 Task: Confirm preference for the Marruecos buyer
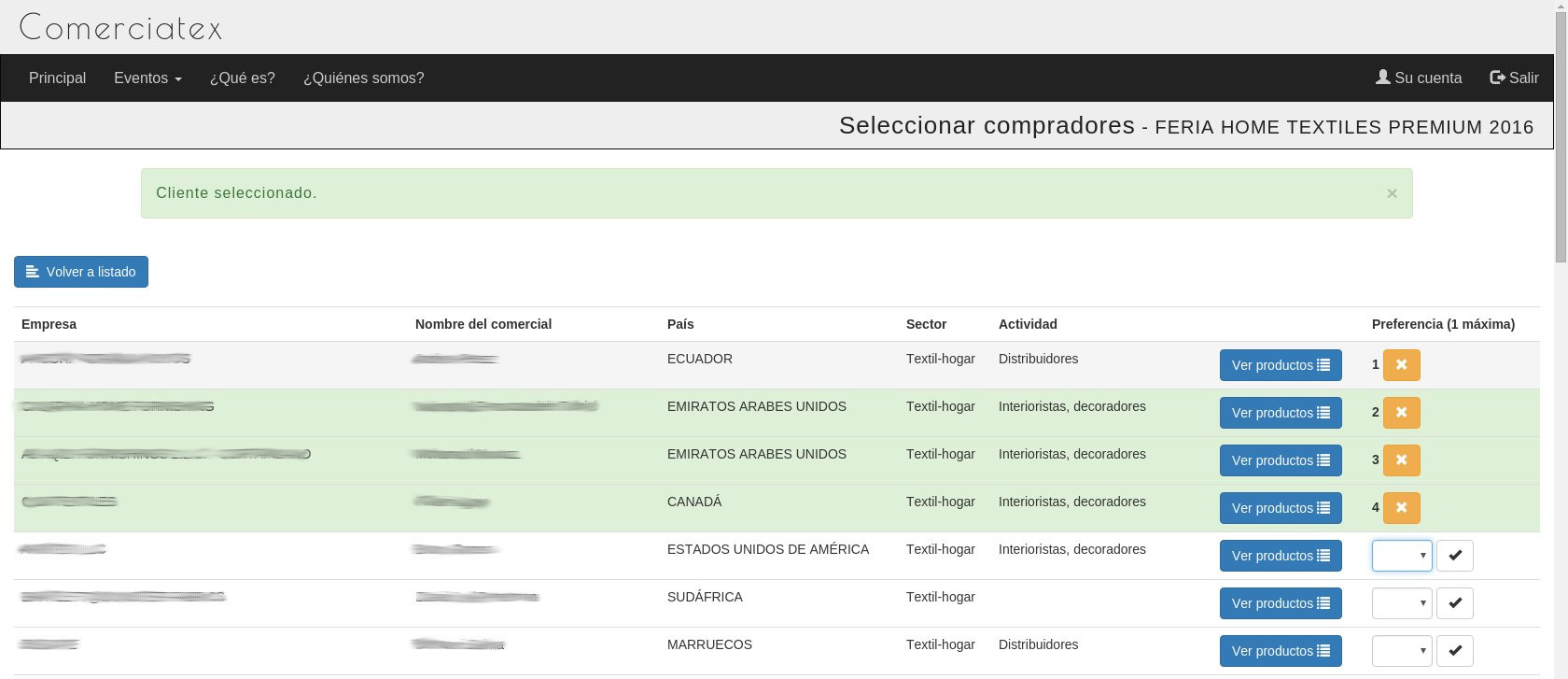(x=1454, y=651)
